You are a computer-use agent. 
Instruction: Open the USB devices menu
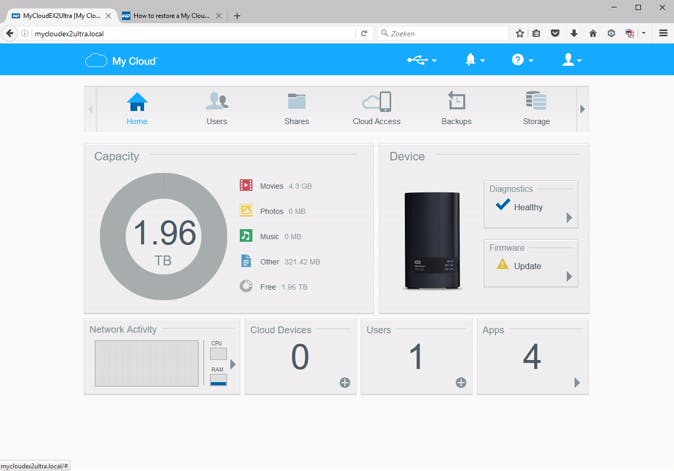click(422, 60)
